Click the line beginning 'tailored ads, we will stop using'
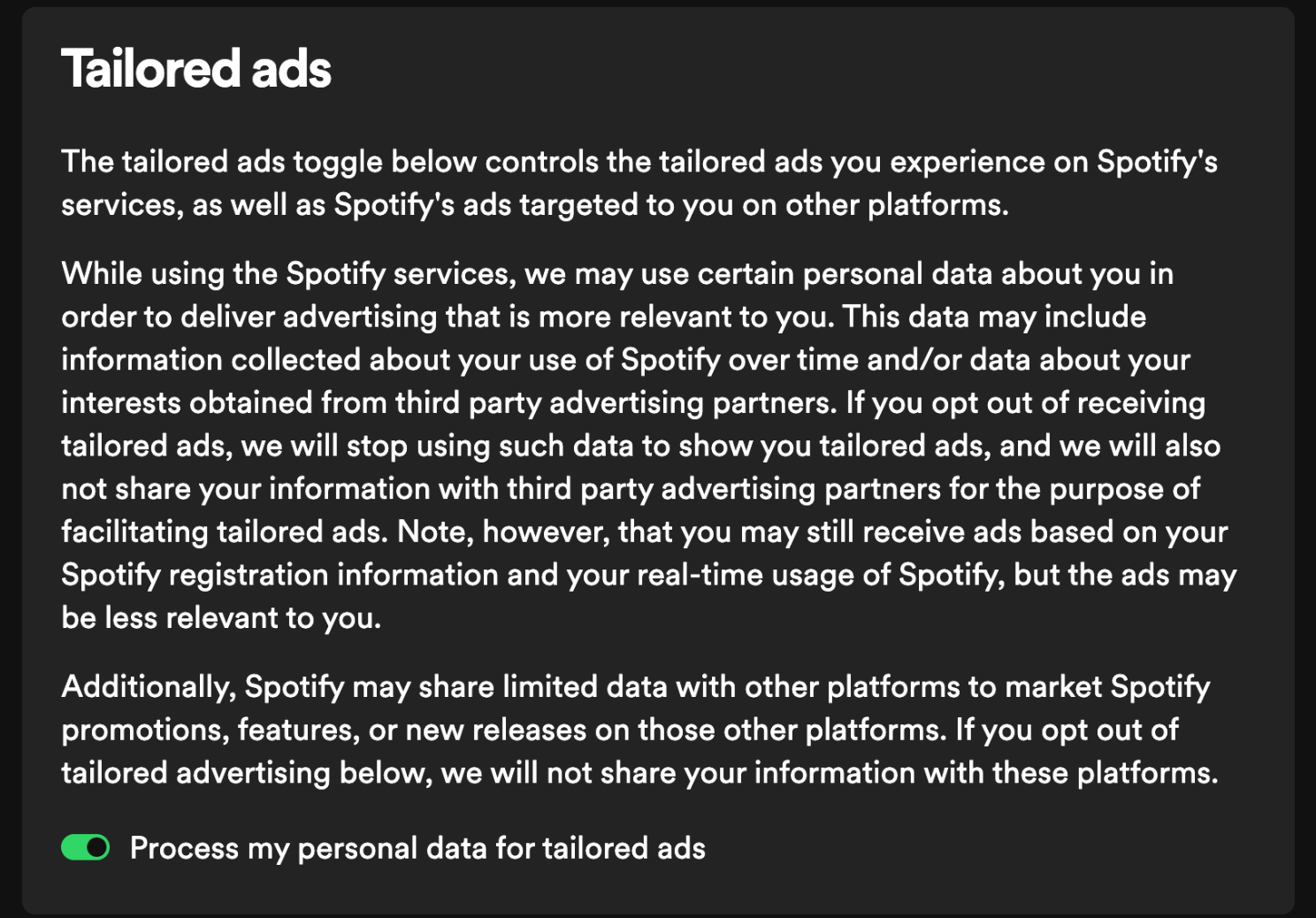 641,445
